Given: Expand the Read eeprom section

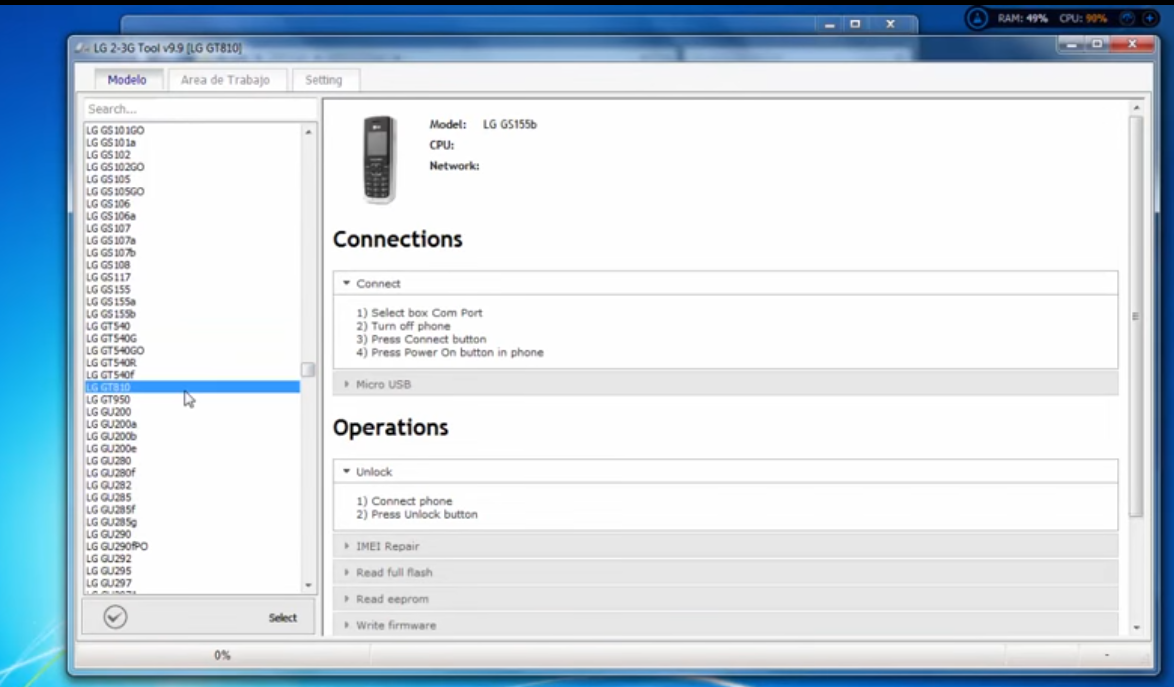Looking at the screenshot, I should 725,599.
